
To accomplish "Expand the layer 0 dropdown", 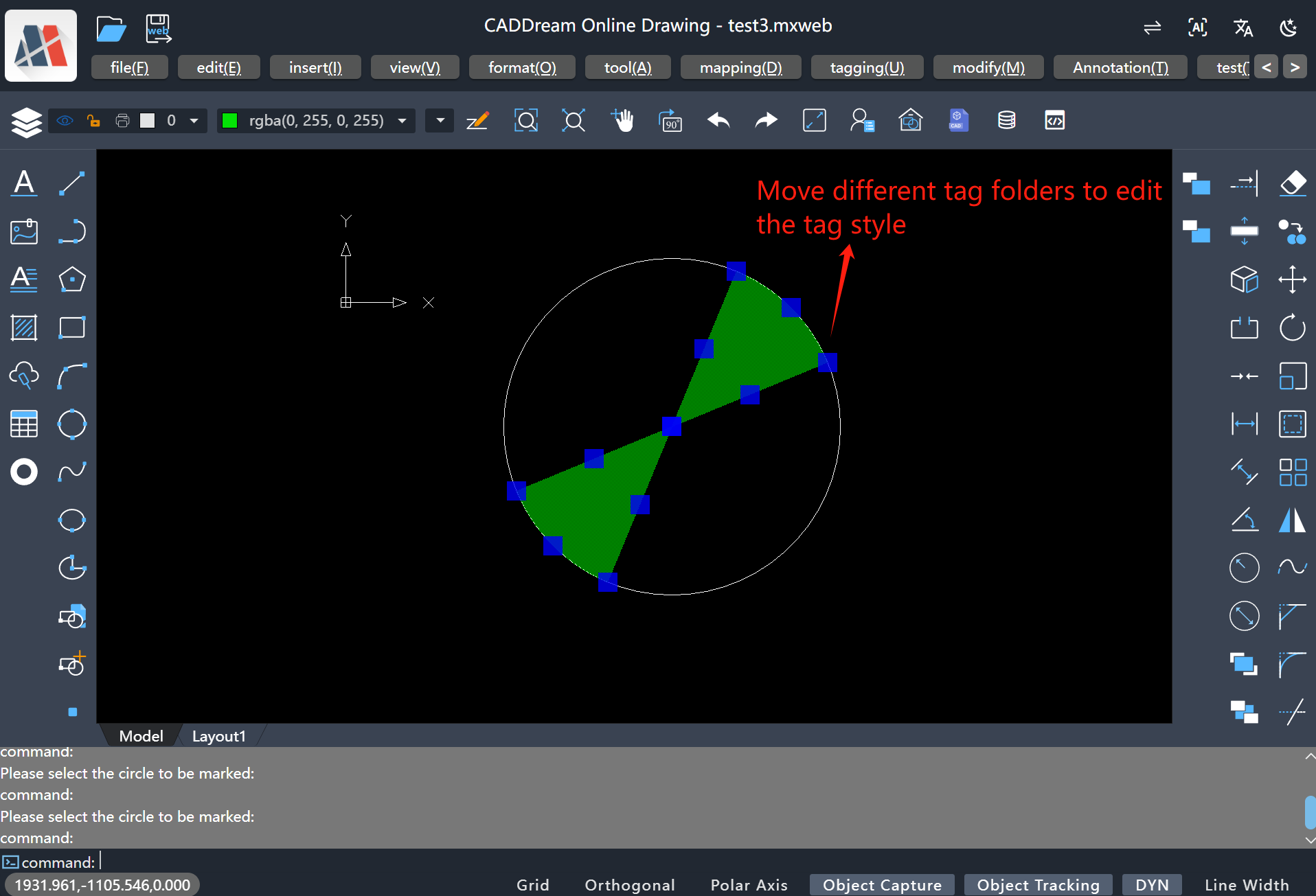I will [194, 121].
